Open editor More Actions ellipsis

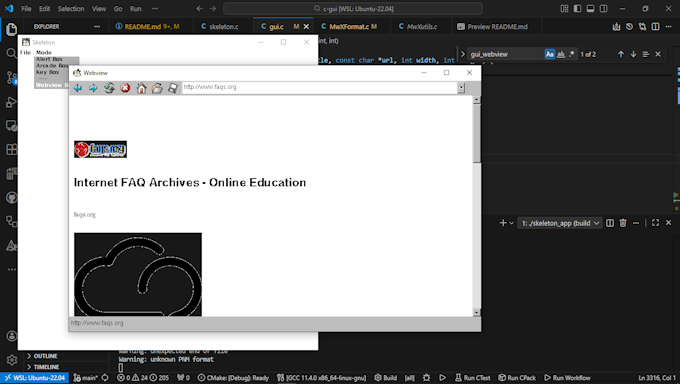coord(668,27)
